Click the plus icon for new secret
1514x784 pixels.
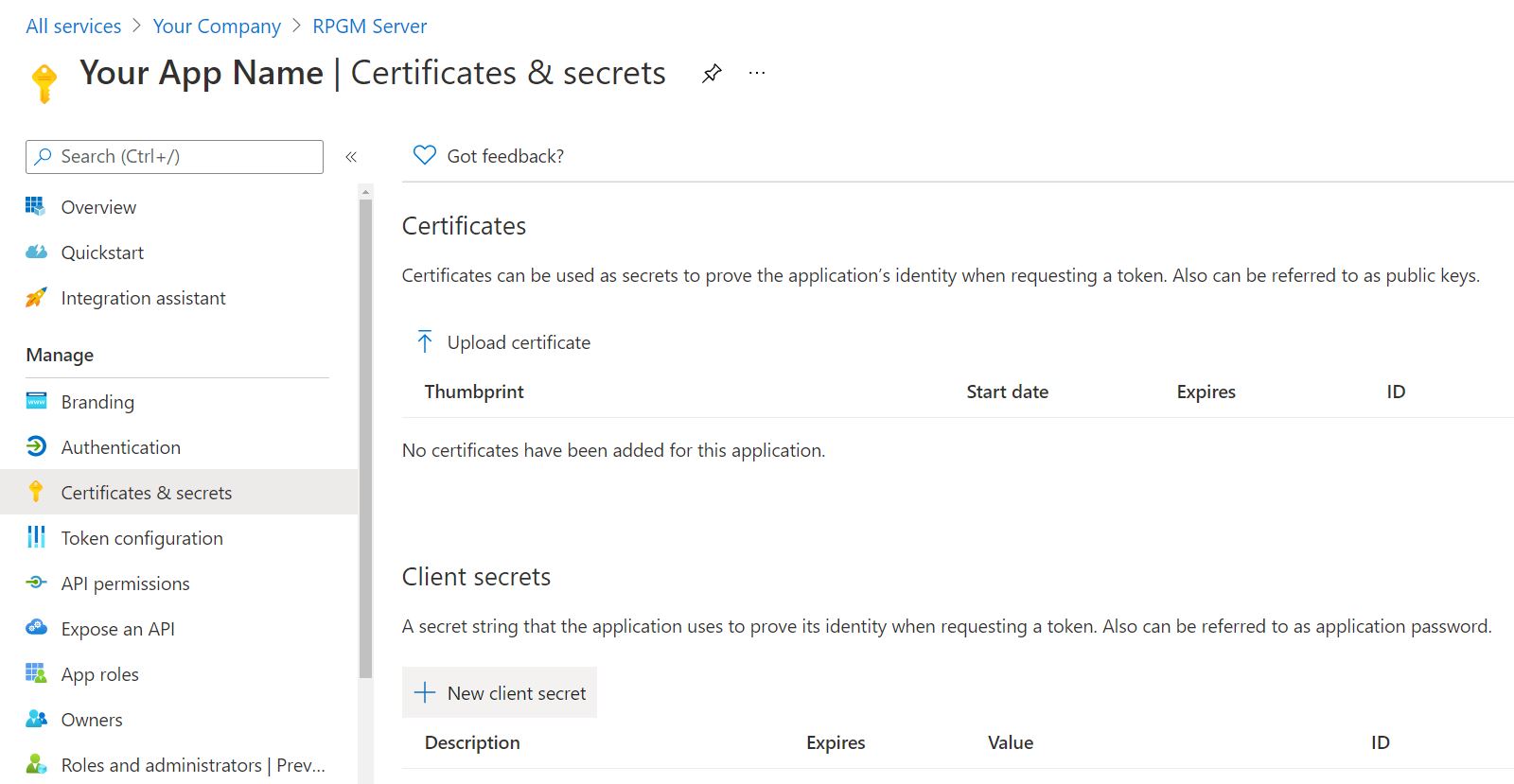pos(425,692)
